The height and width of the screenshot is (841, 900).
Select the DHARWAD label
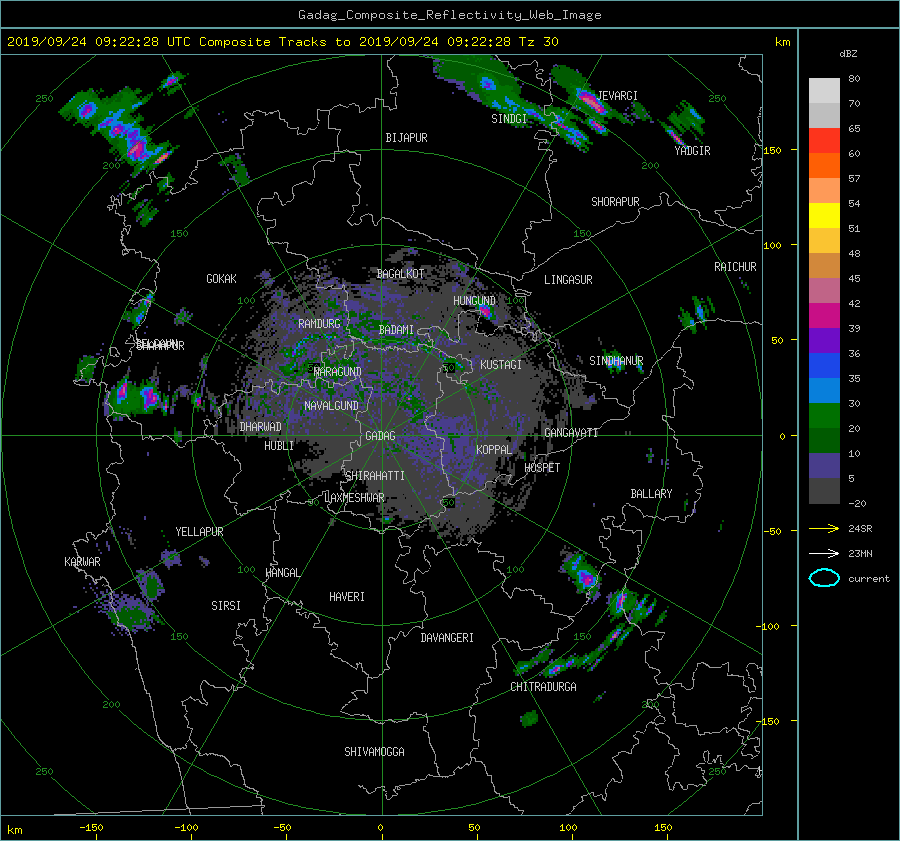click(261, 427)
